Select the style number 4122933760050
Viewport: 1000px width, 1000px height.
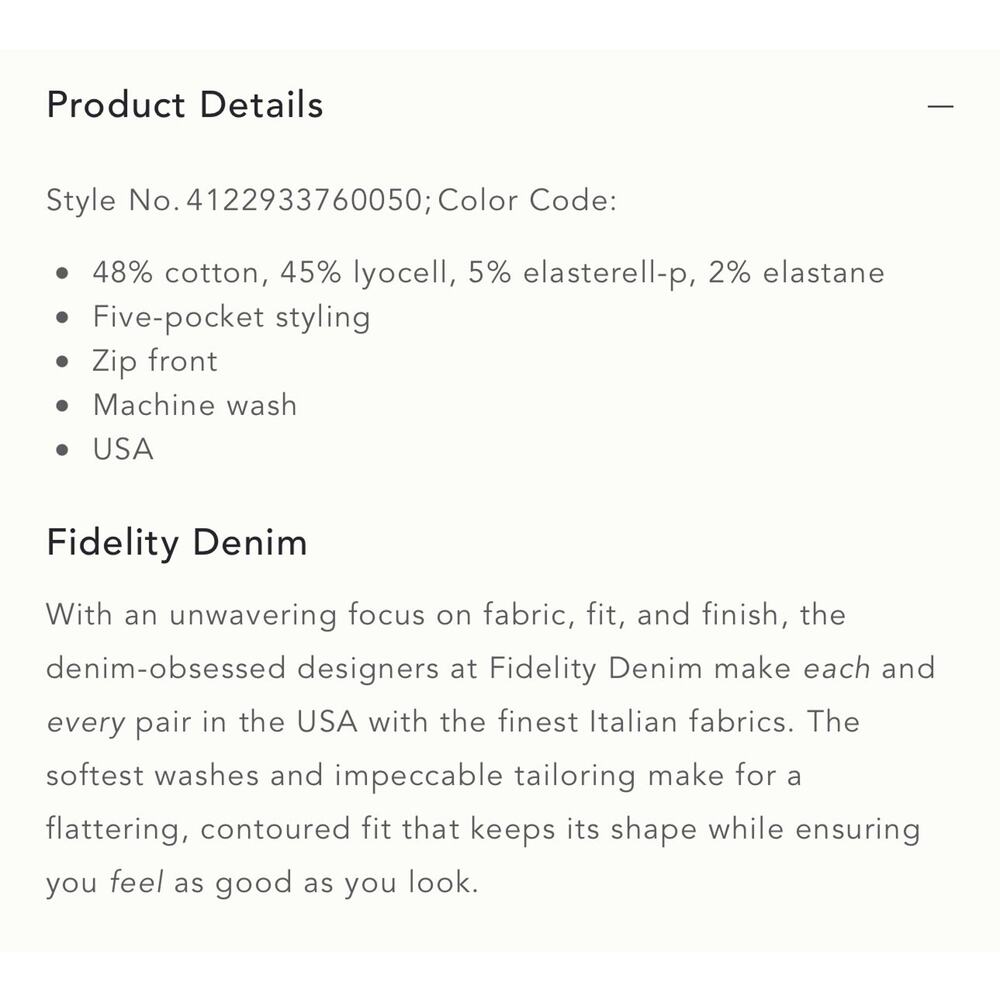(x=304, y=200)
